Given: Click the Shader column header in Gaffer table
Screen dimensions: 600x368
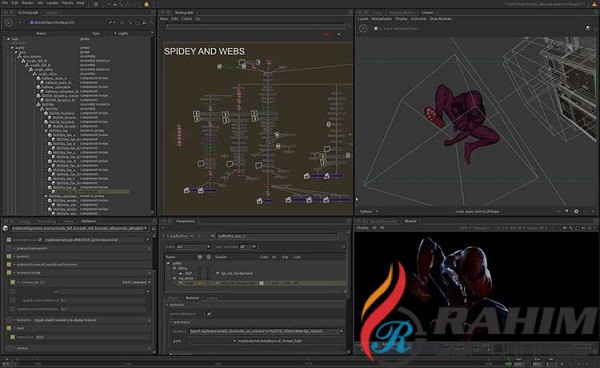Looking at the screenshot, I should 221,257.
